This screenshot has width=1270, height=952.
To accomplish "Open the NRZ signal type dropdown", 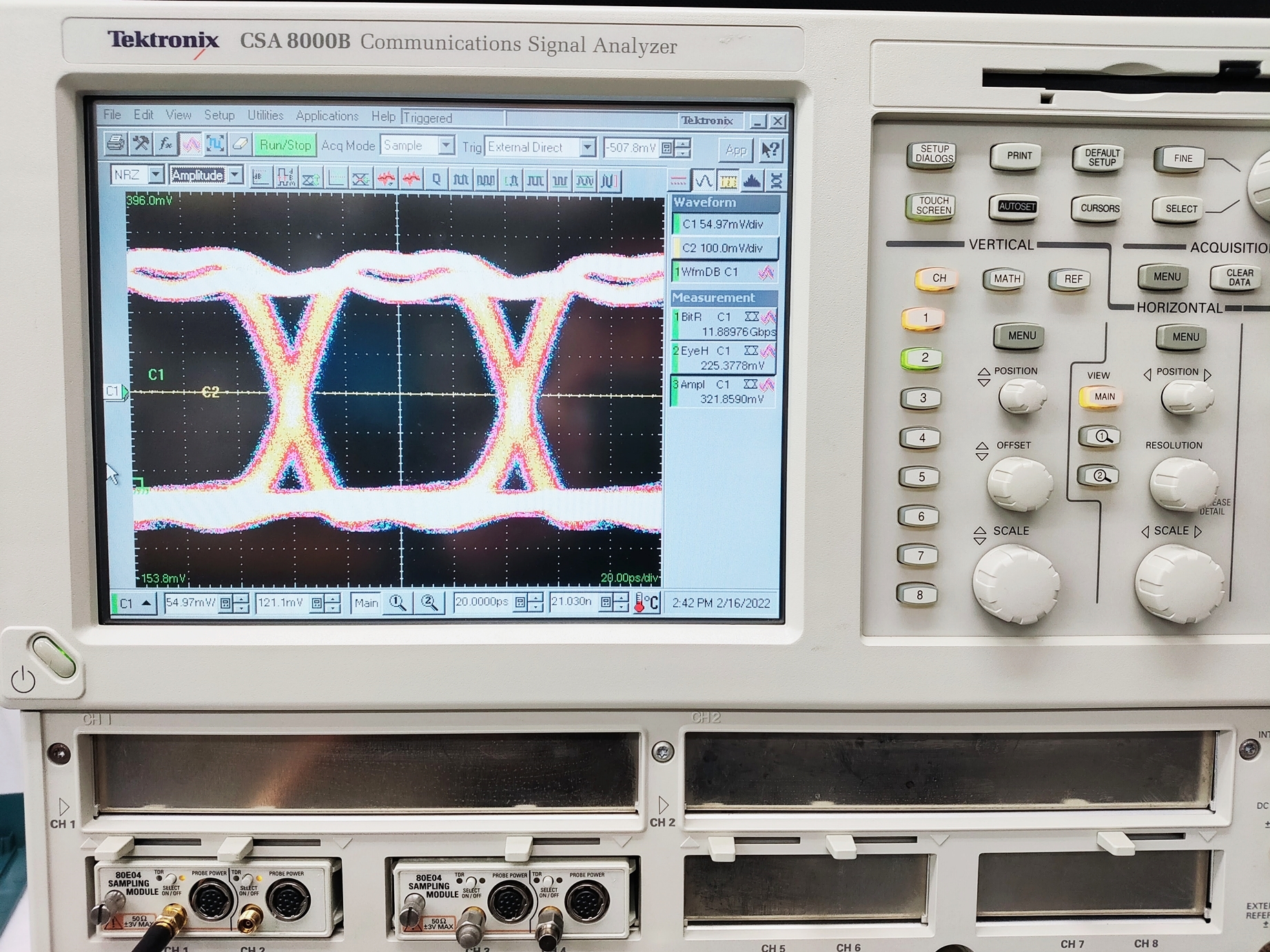I will pyautogui.click(x=156, y=175).
